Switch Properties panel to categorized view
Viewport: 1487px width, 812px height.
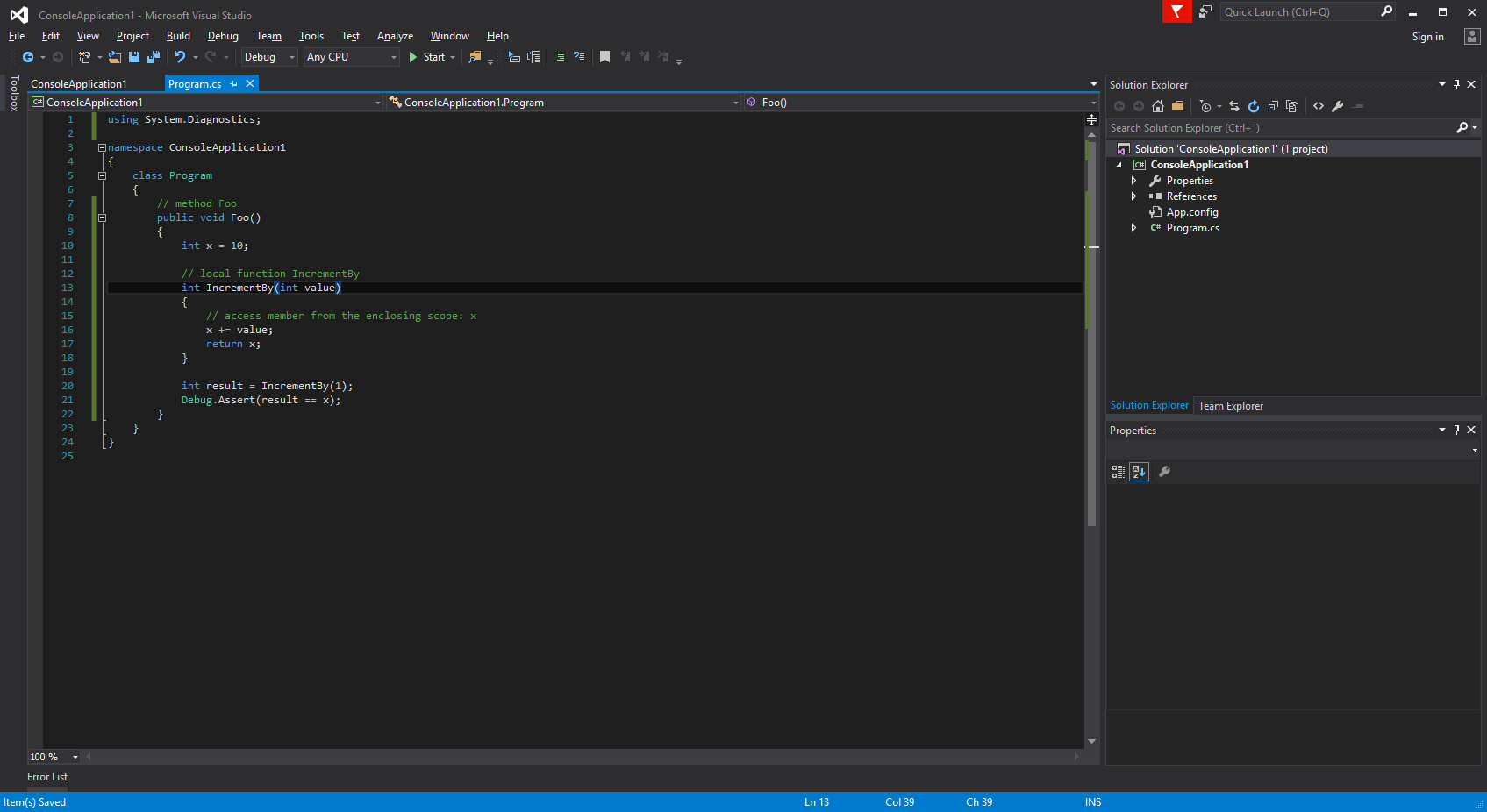[1118, 472]
